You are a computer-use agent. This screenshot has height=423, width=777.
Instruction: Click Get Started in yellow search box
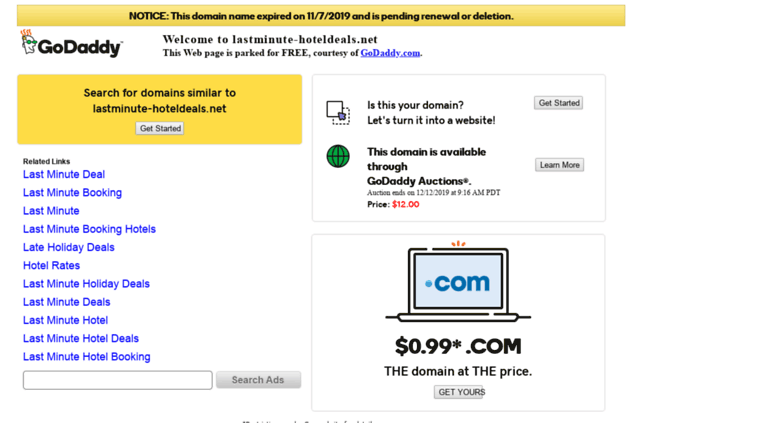160,128
